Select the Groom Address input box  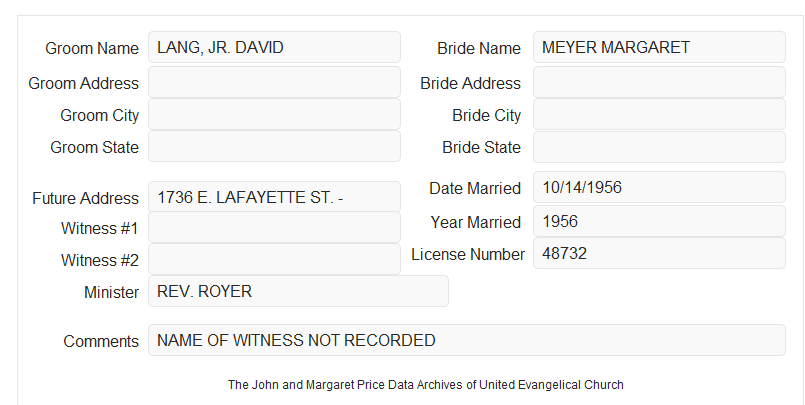tap(274, 82)
